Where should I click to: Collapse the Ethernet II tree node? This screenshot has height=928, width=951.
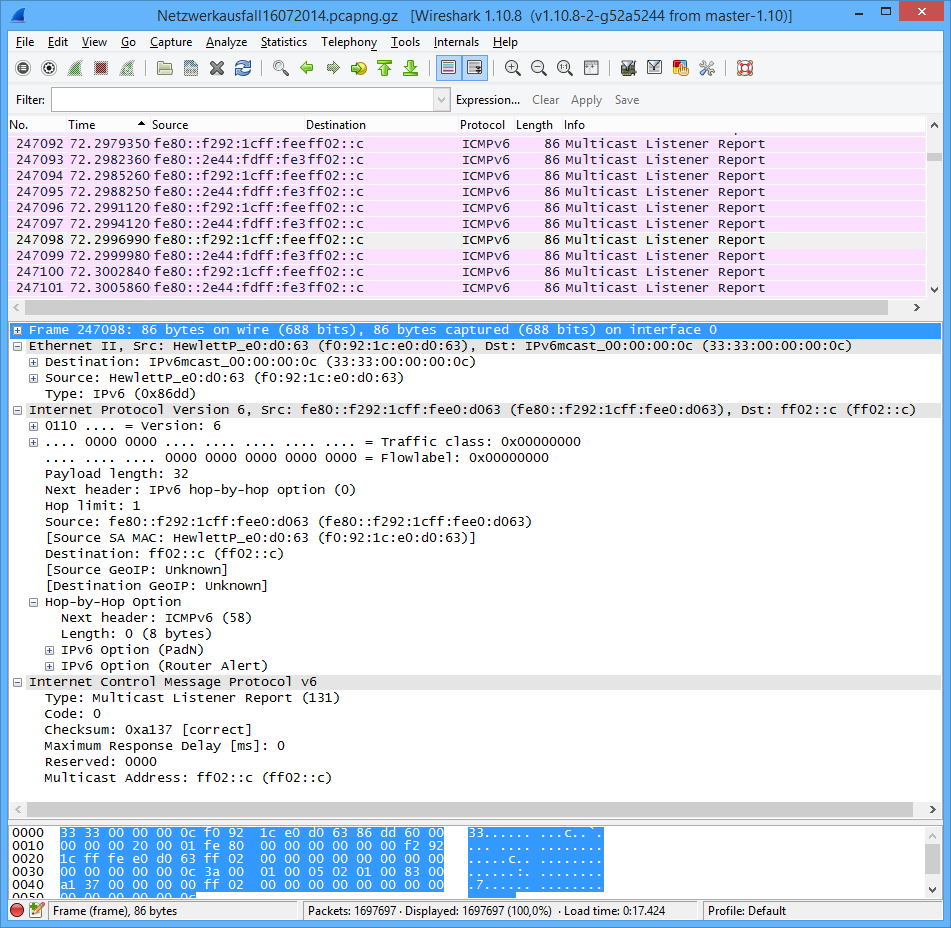click(x=18, y=346)
